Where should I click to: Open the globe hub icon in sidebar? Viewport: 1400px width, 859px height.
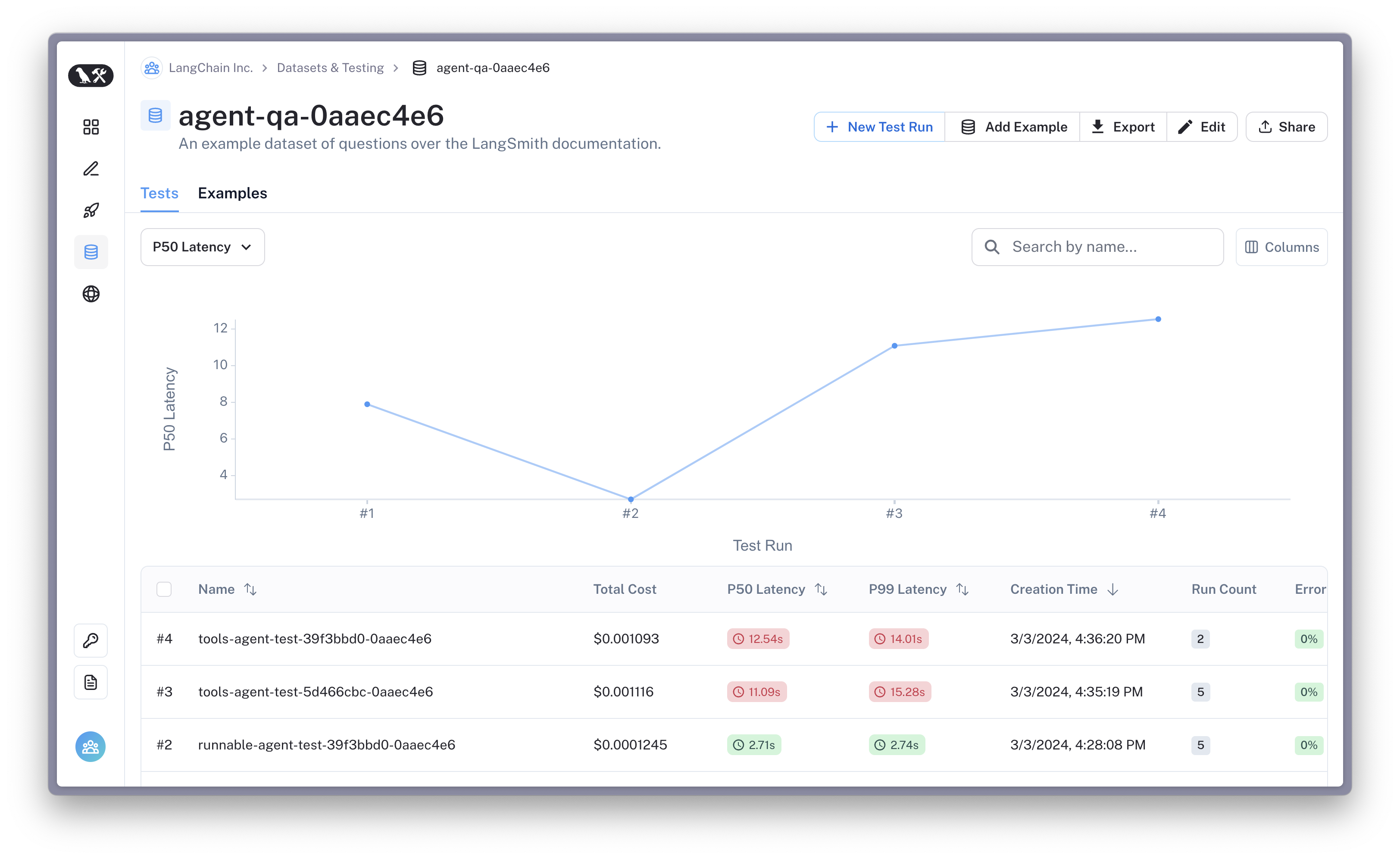click(x=91, y=294)
